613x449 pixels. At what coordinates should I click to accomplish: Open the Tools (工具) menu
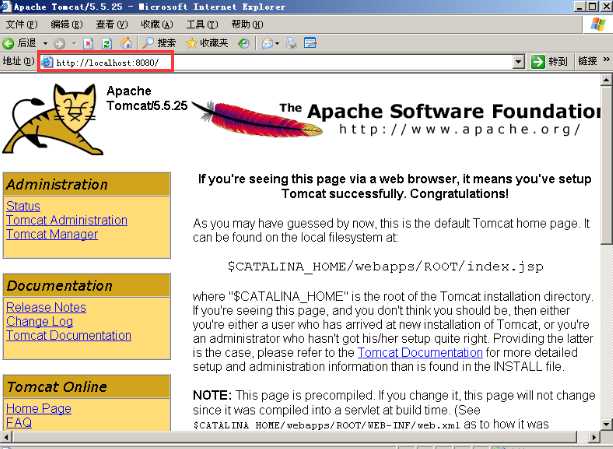pyautogui.click(x=202, y=25)
